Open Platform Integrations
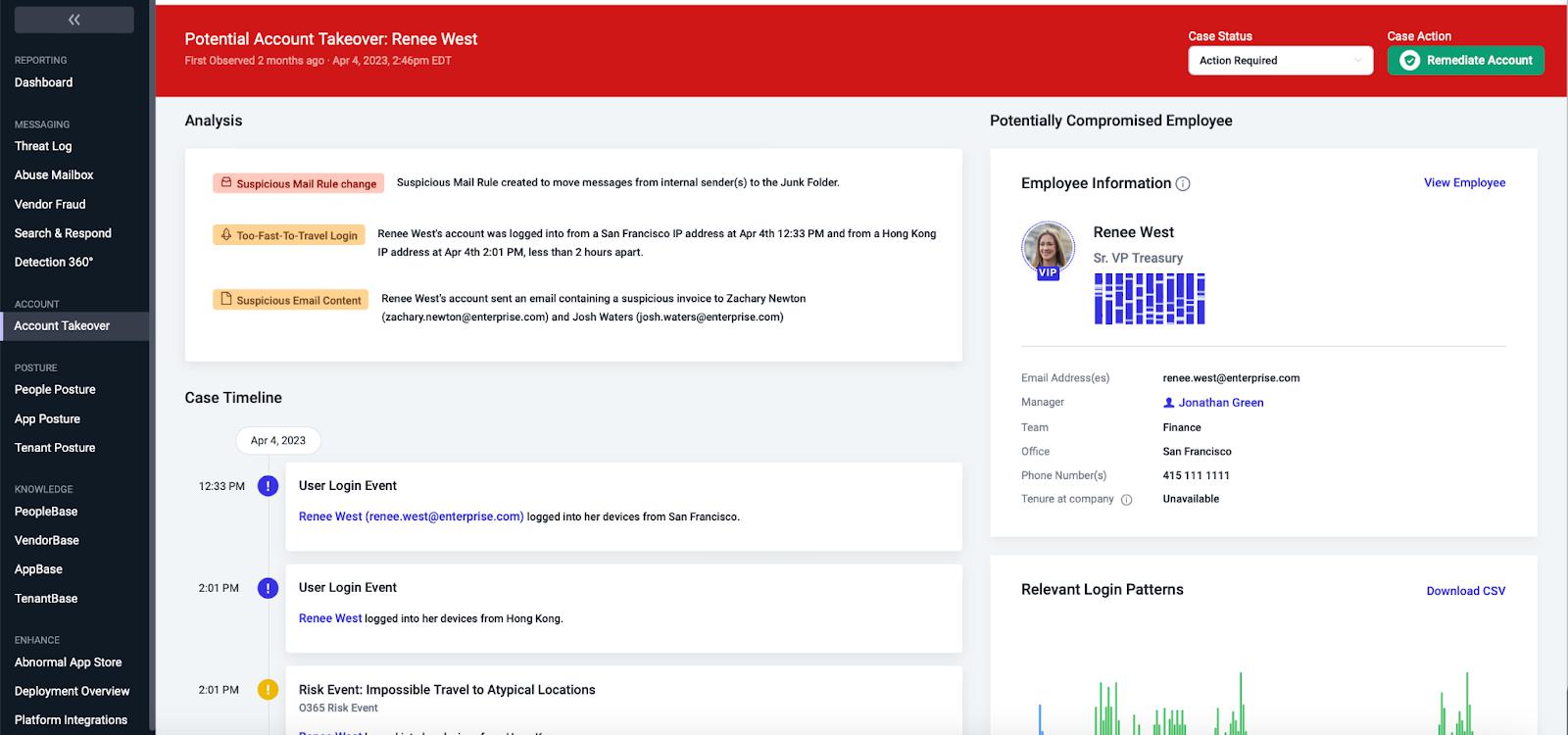Image resolution: width=1568 pixels, height=735 pixels. coord(71,719)
